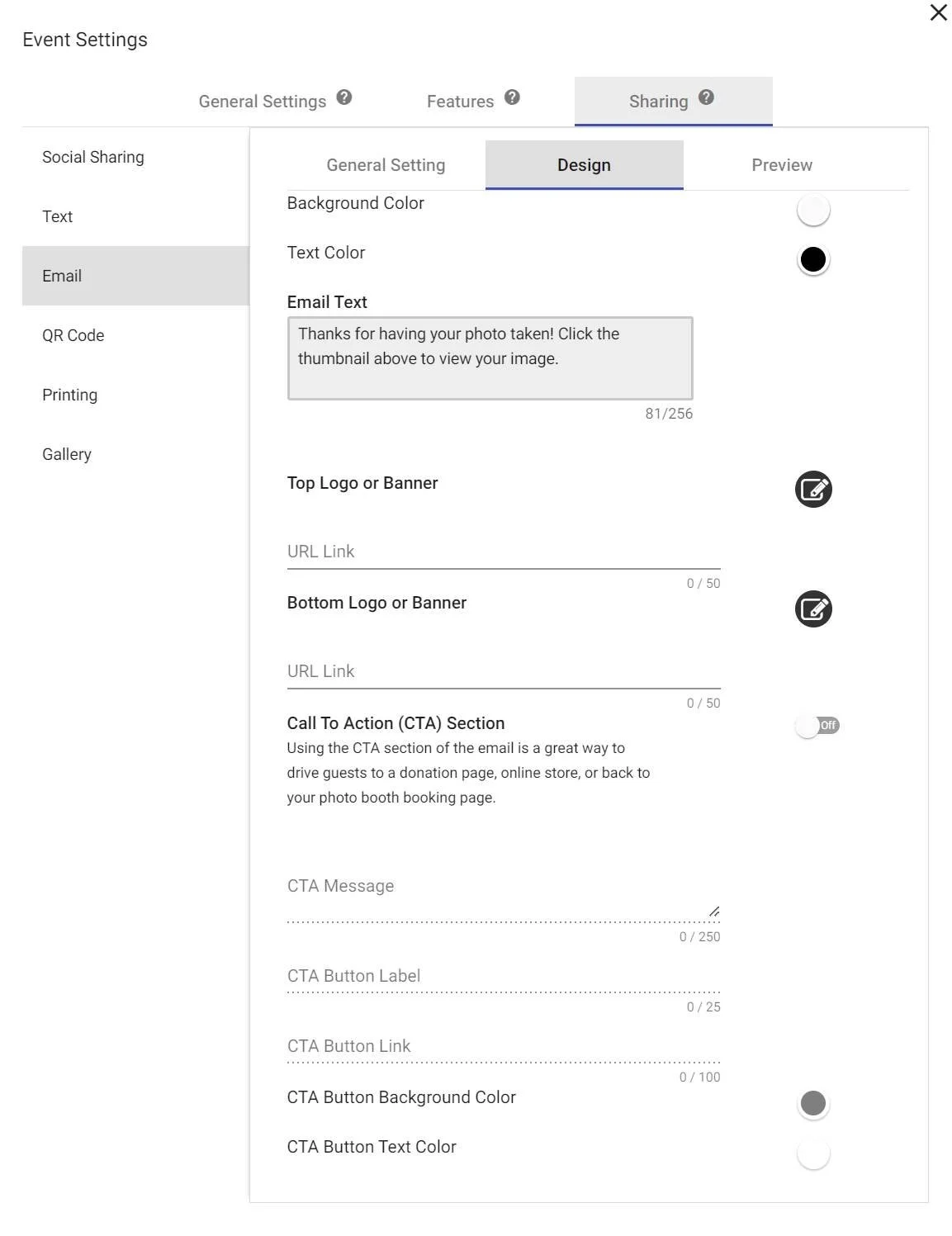Open the Printing section
The image size is (952, 1236).
[135, 395]
